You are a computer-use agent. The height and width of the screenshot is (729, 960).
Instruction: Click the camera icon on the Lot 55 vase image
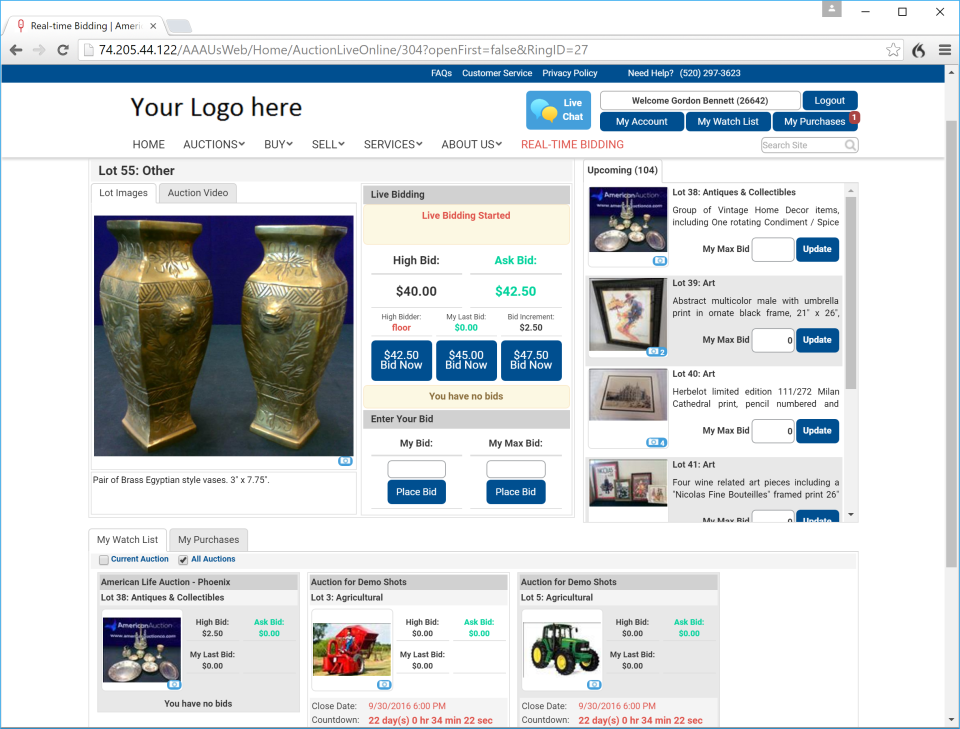[x=345, y=460]
